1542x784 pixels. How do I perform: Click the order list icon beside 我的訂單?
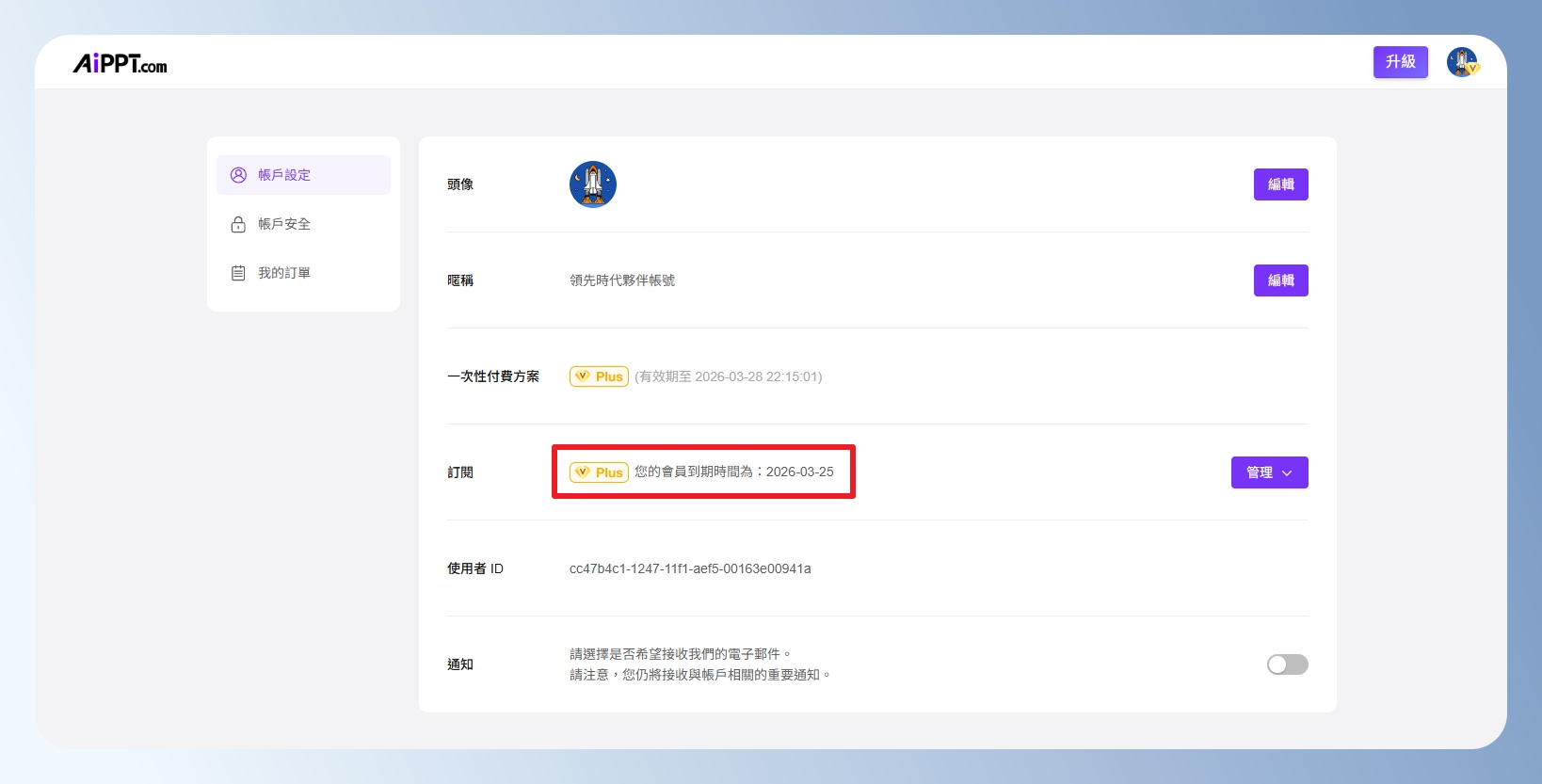point(238,273)
